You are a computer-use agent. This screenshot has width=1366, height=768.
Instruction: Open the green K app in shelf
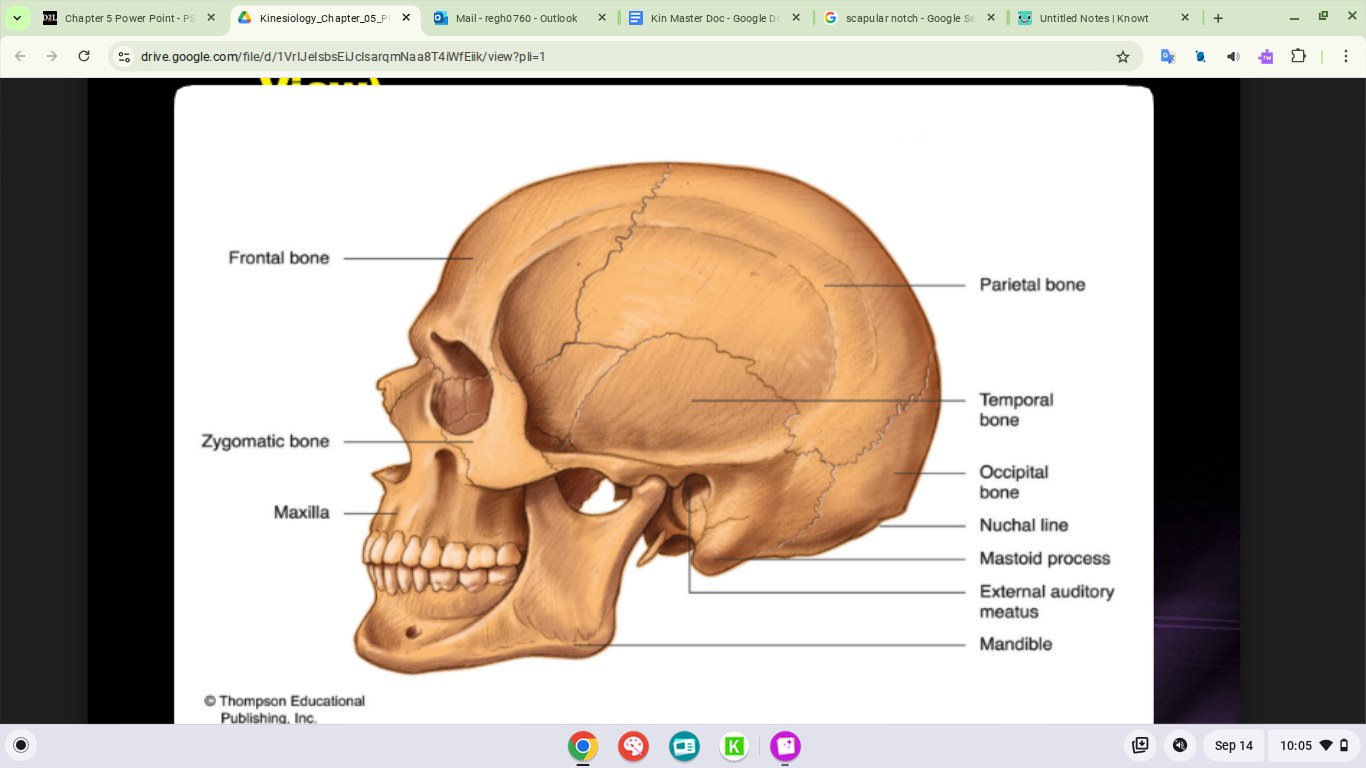click(735, 746)
